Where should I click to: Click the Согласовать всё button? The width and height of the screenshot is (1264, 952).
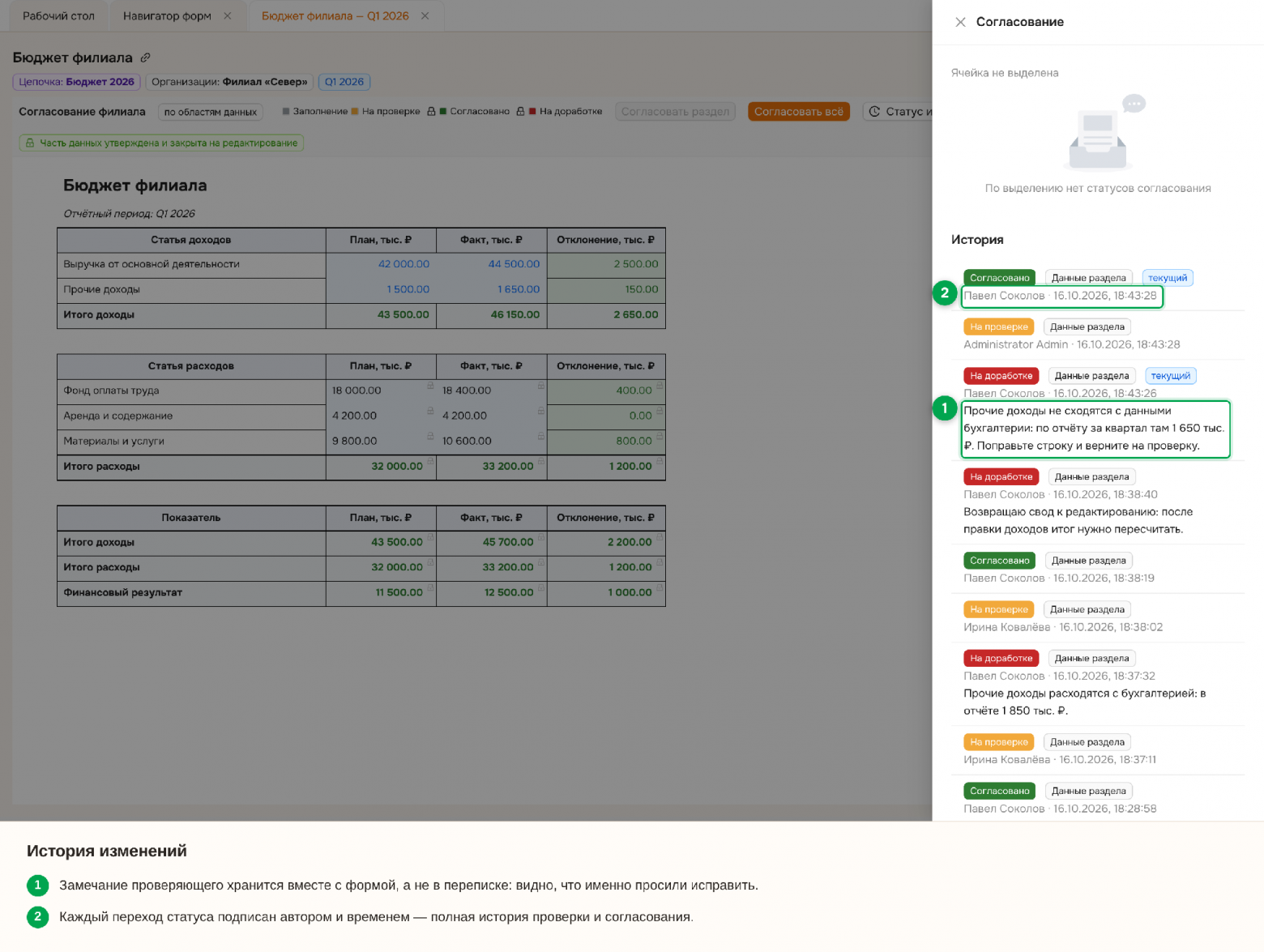point(799,112)
